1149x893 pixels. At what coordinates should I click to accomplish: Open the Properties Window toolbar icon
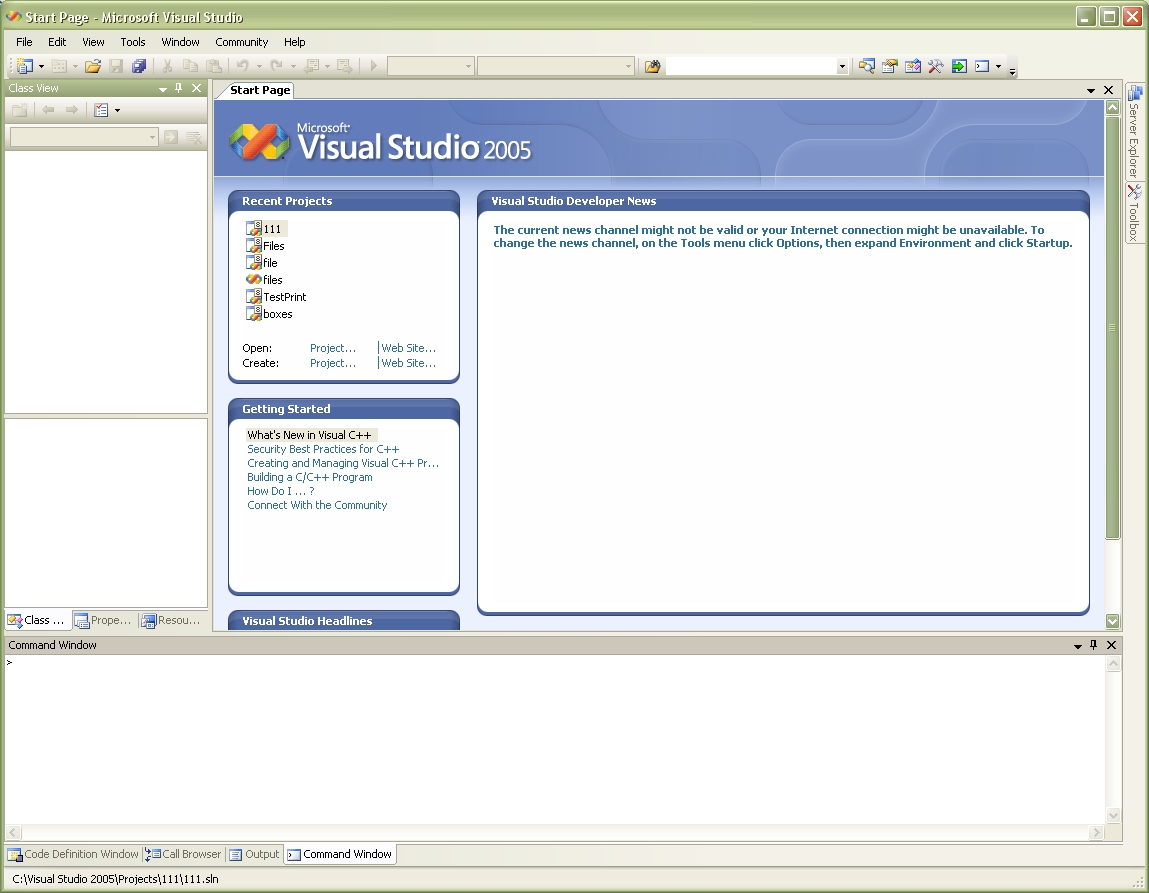(x=890, y=66)
